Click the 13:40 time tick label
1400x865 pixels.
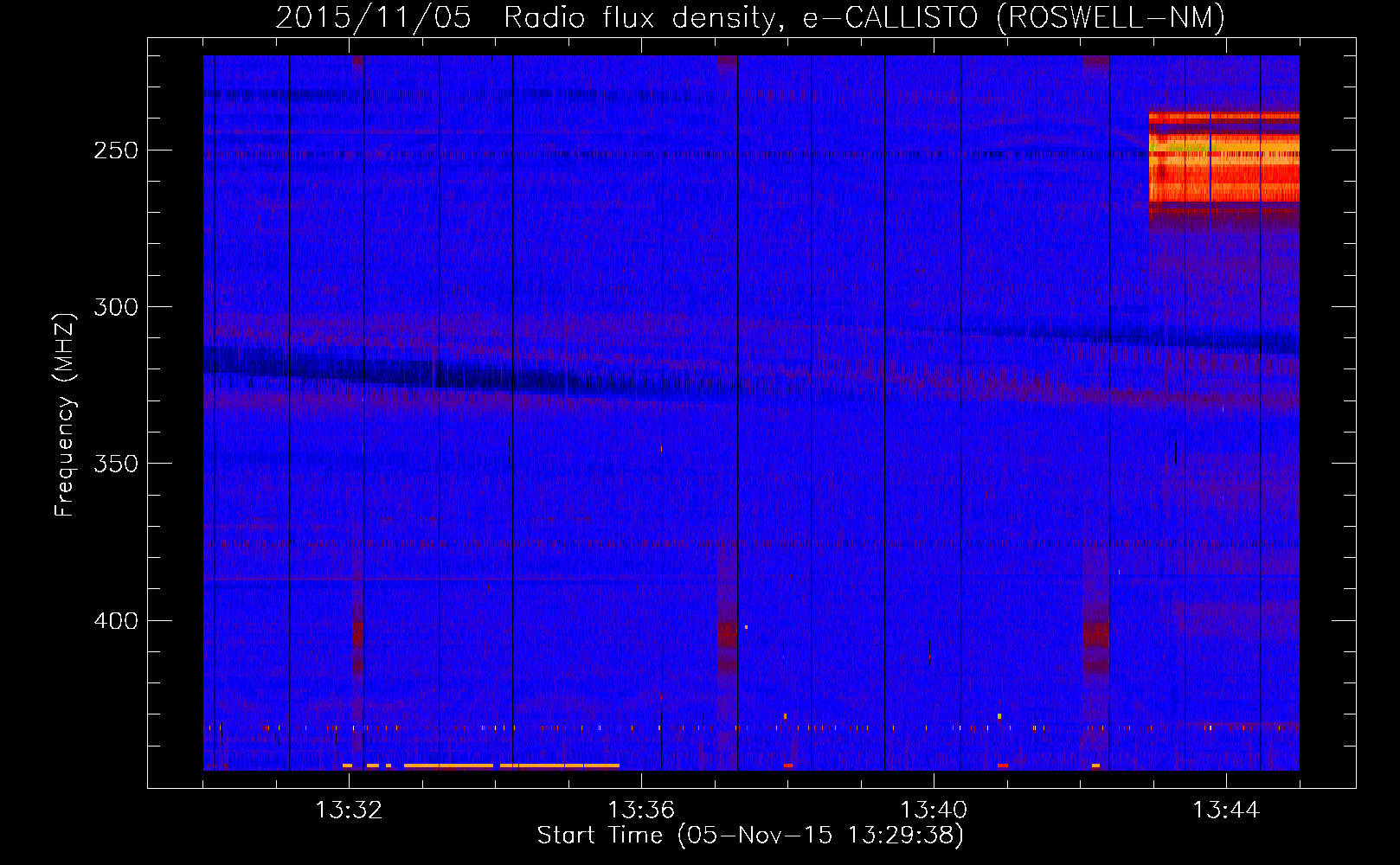pos(934,811)
